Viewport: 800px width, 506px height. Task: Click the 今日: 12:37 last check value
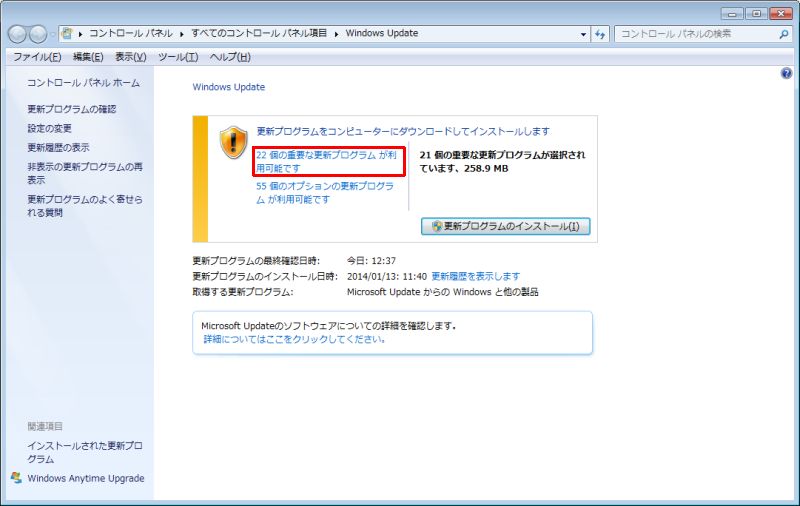[x=371, y=261]
